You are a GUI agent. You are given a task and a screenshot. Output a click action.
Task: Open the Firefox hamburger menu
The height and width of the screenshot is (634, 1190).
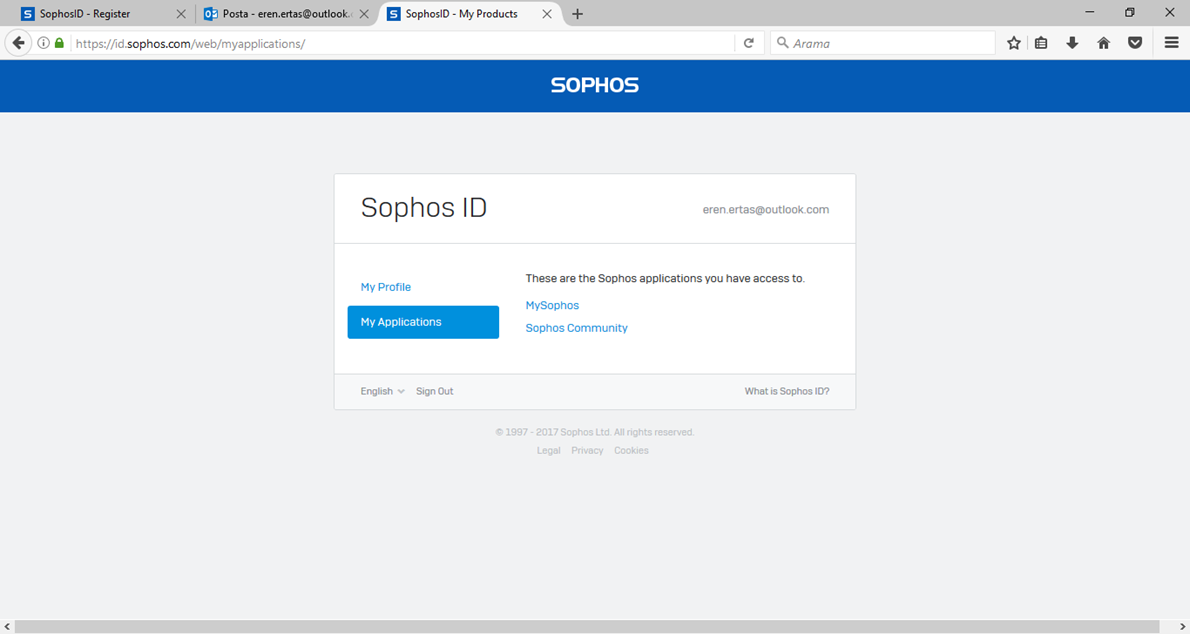click(x=1171, y=43)
